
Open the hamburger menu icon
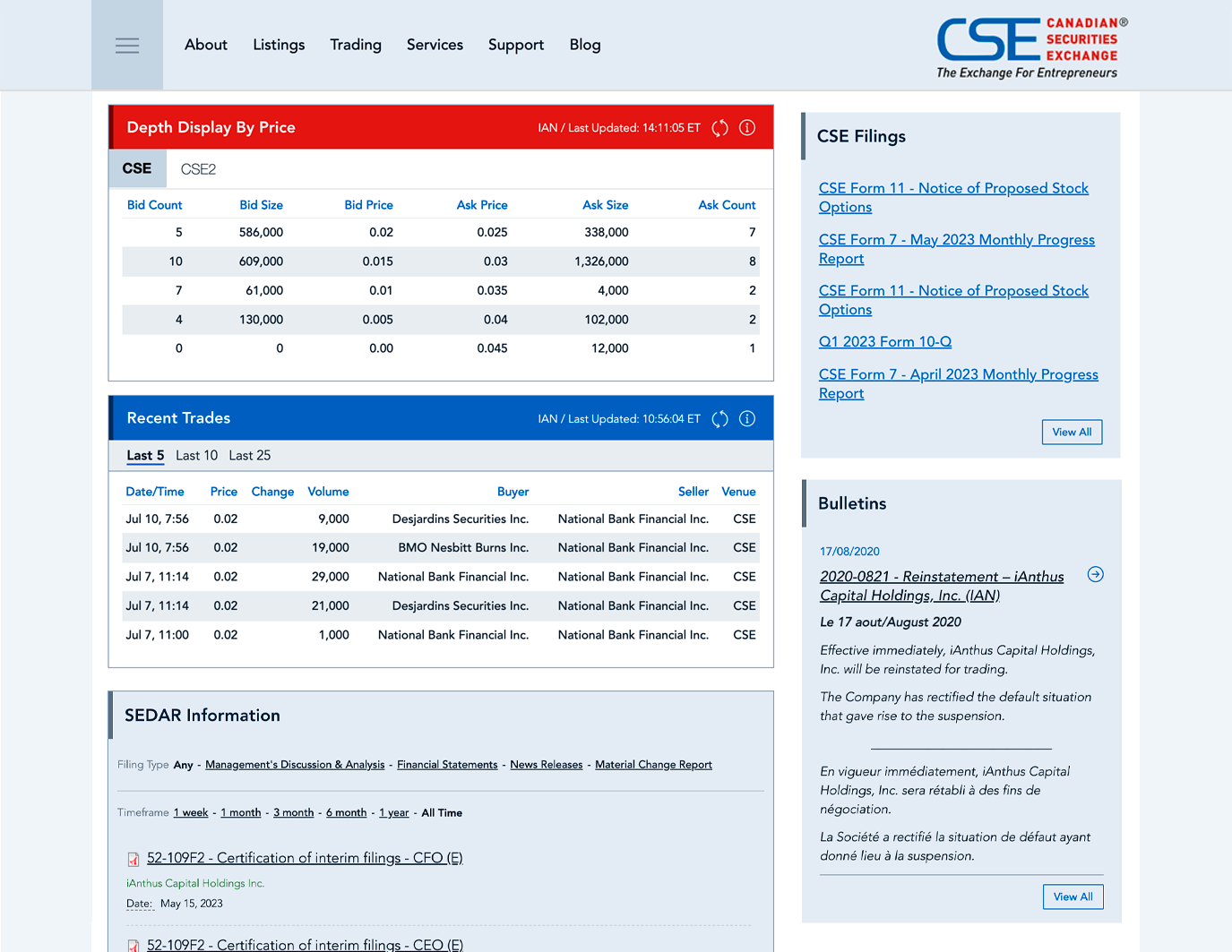[x=127, y=46]
